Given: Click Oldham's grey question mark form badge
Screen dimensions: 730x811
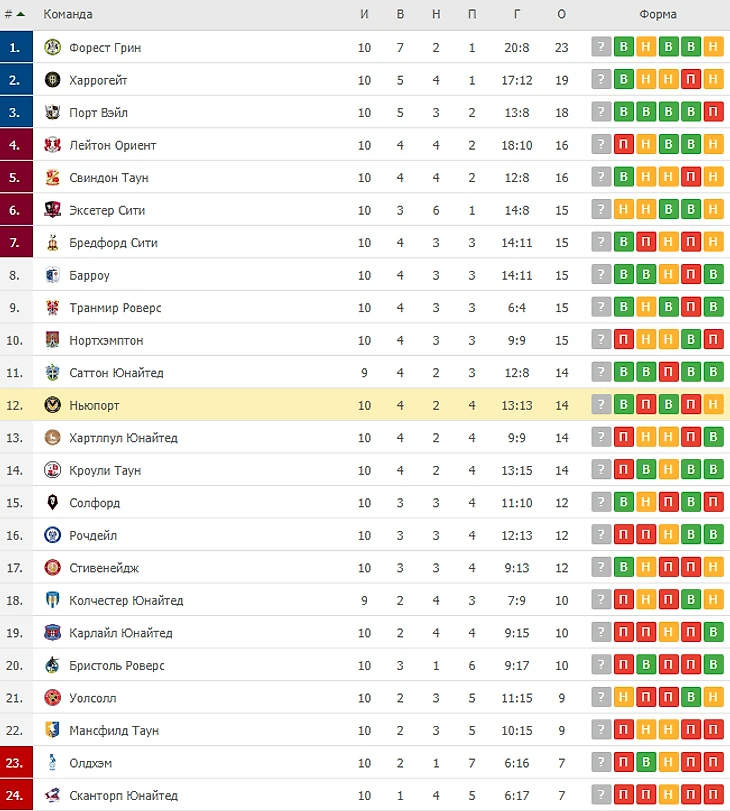Looking at the screenshot, I should pos(600,763).
